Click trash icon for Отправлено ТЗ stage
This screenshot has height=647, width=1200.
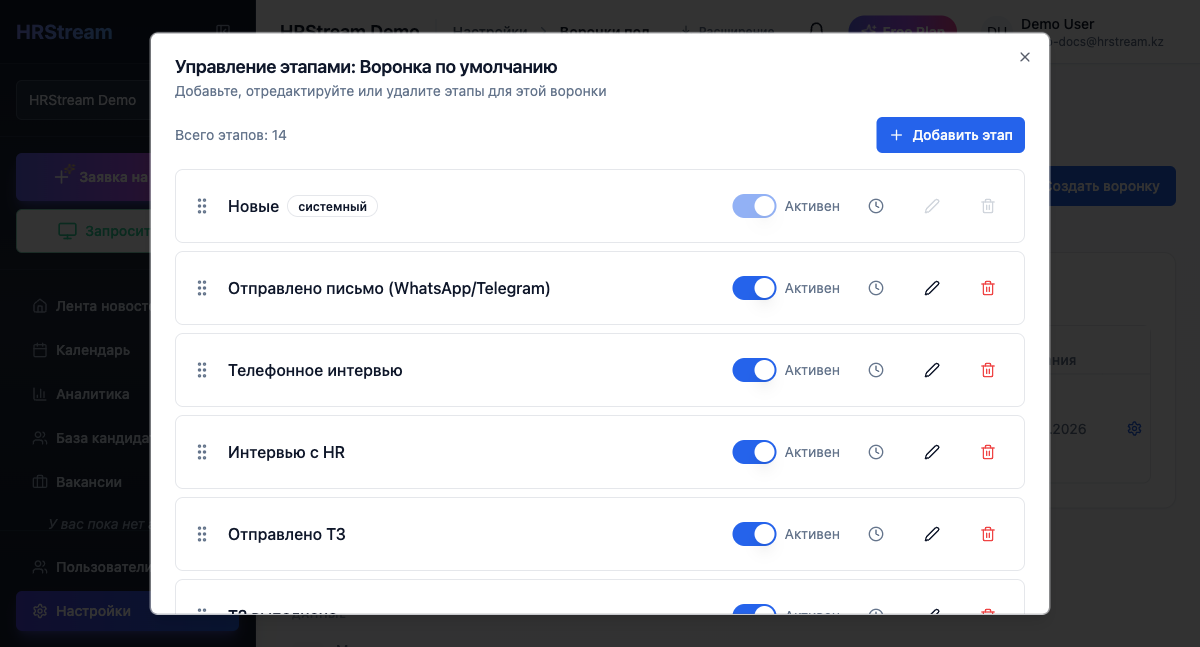[987, 534]
